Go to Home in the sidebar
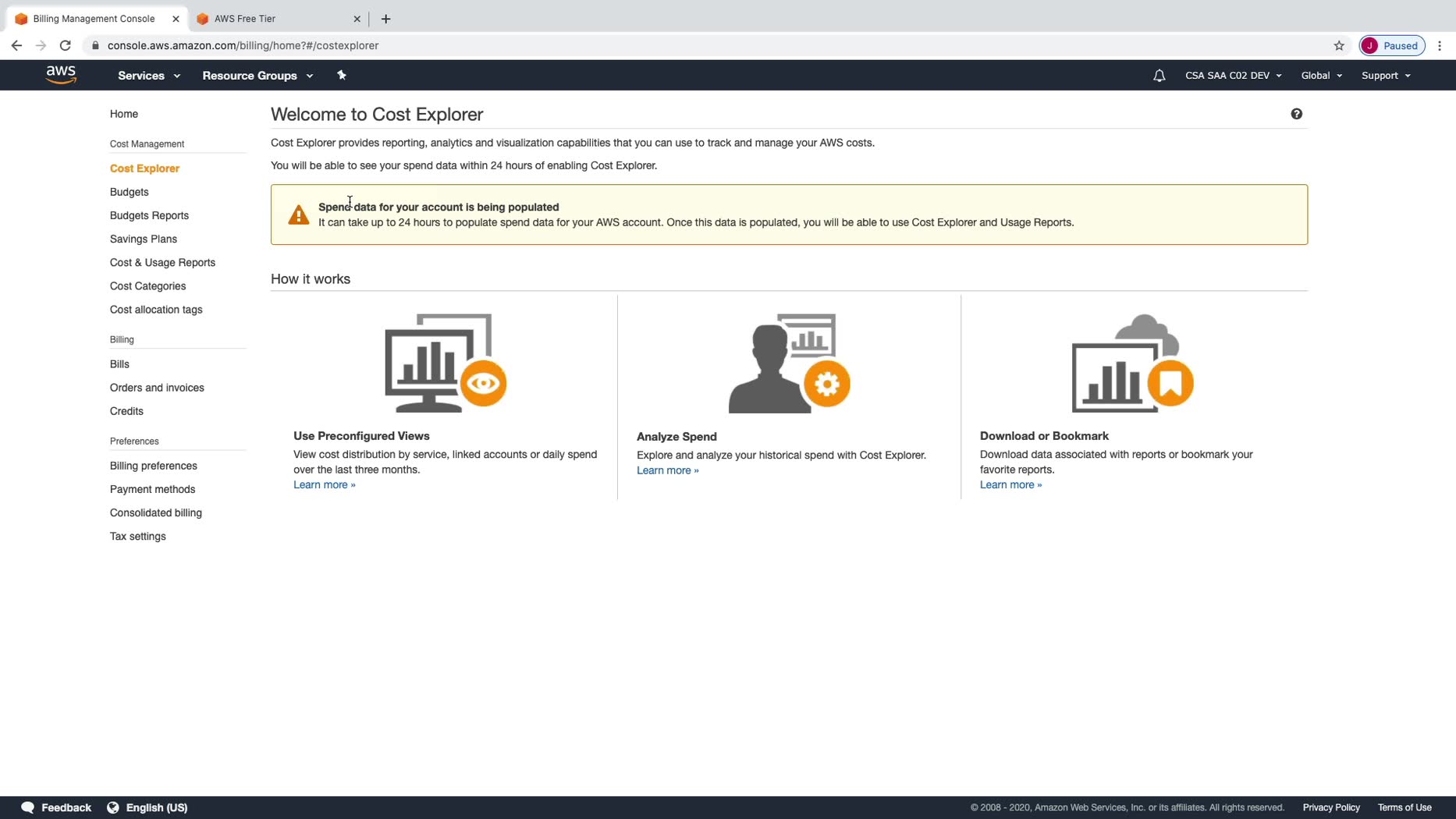Viewport: 1456px width, 819px height. 124,114
